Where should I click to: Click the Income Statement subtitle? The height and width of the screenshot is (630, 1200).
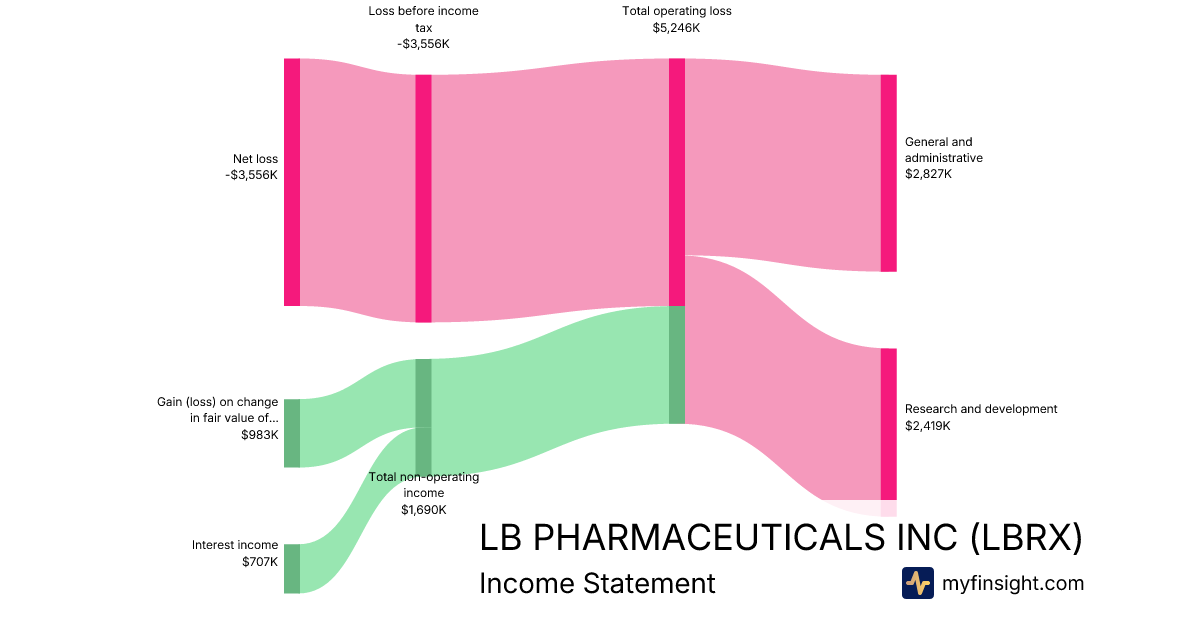pos(597,583)
